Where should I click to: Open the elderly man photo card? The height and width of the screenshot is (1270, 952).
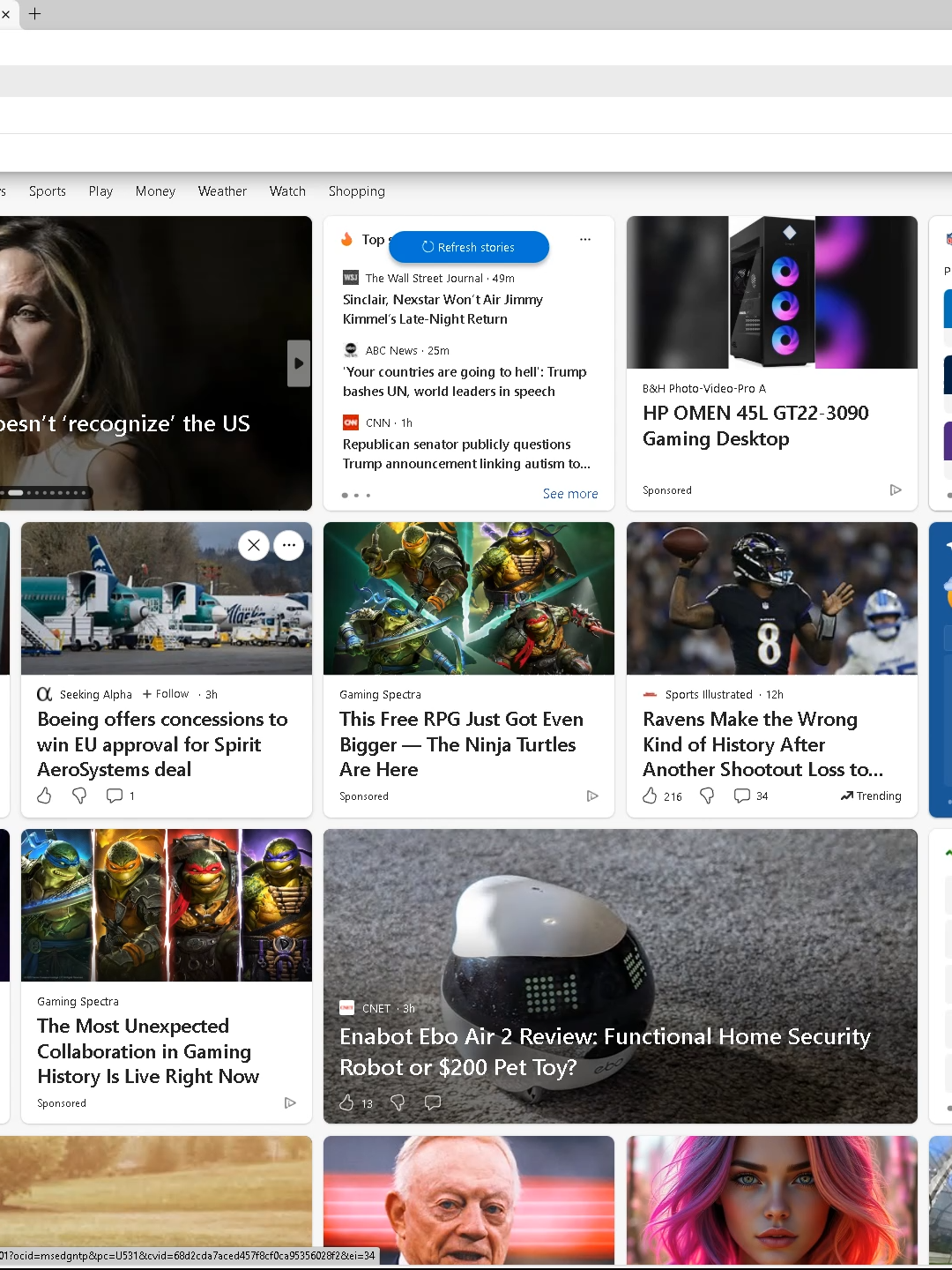(x=469, y=1201)
